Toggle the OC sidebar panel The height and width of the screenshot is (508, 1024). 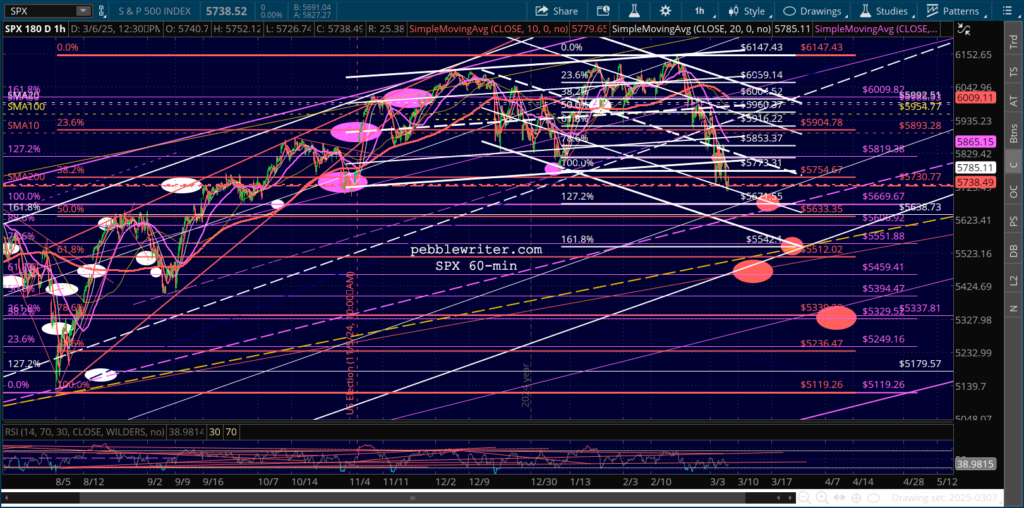point(1011,190)
